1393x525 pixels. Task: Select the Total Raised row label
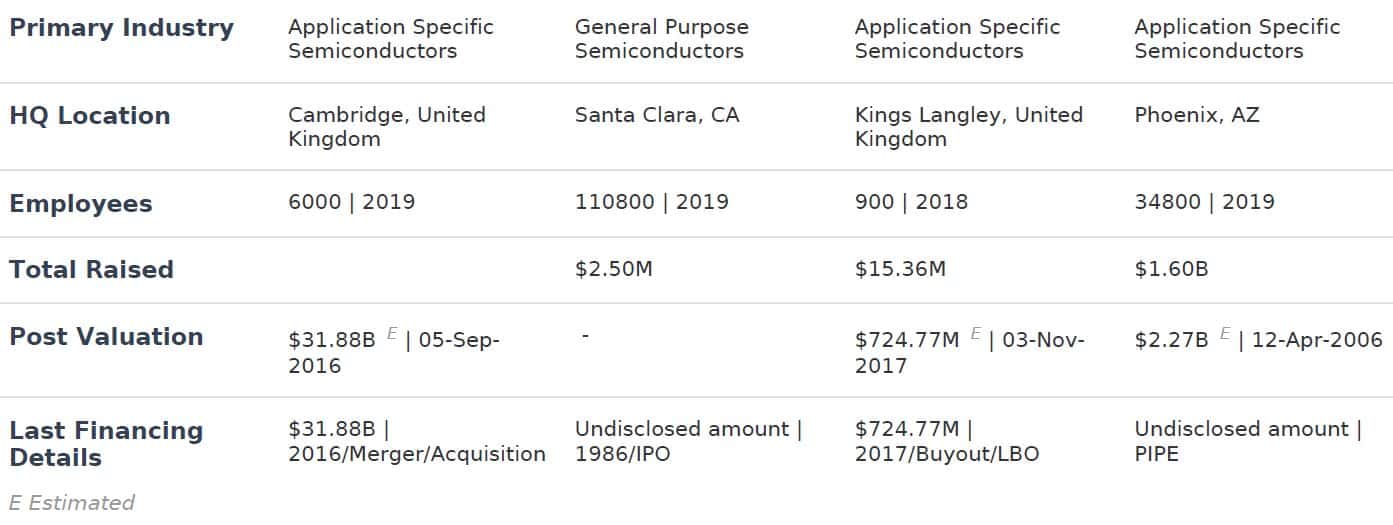(91, 270)
